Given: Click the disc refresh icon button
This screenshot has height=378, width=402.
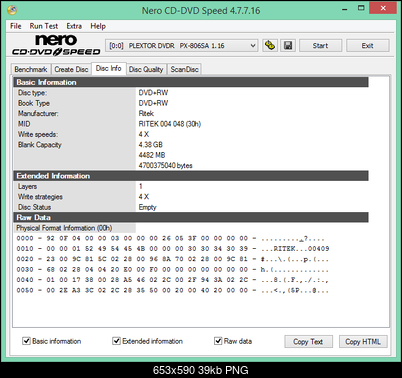Looking at the screenshot, I should (x=270, y=45).
